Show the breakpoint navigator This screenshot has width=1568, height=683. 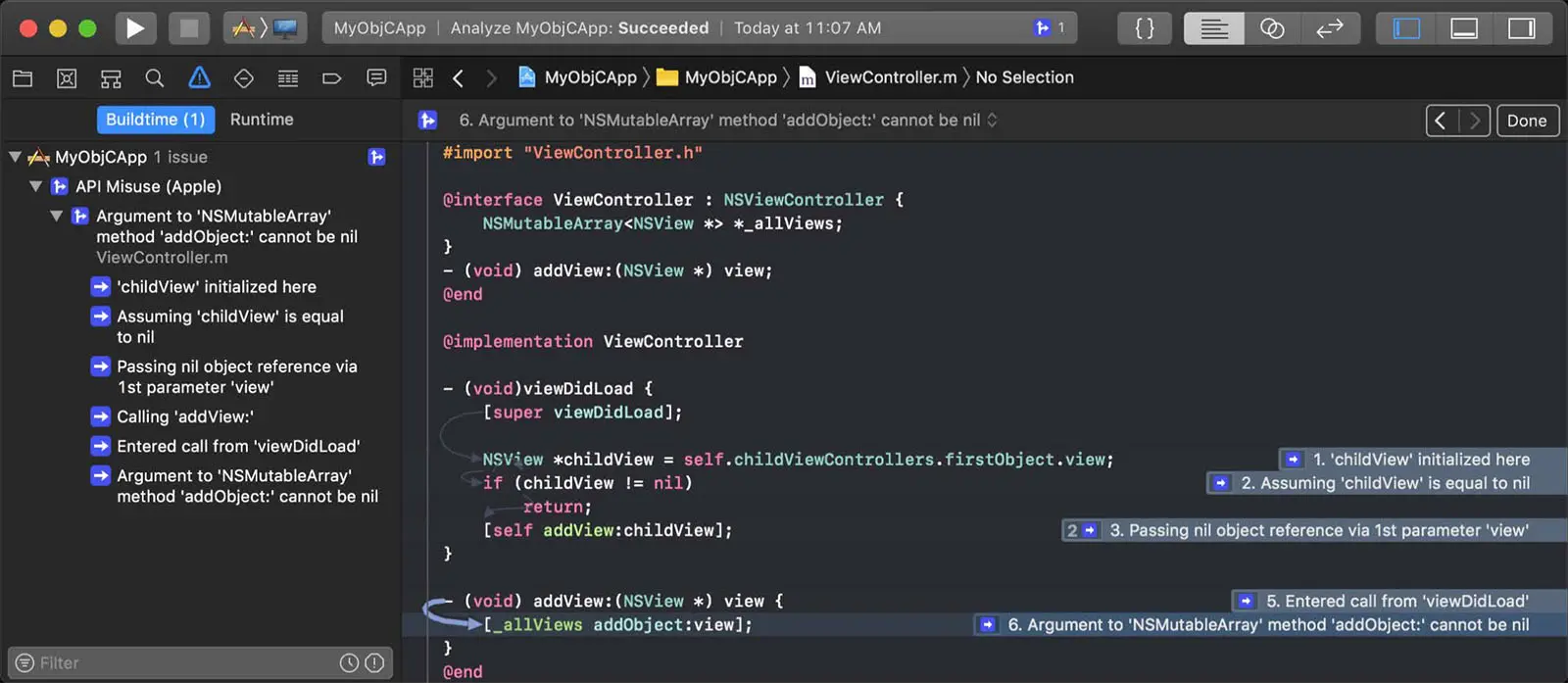point(332,78)
